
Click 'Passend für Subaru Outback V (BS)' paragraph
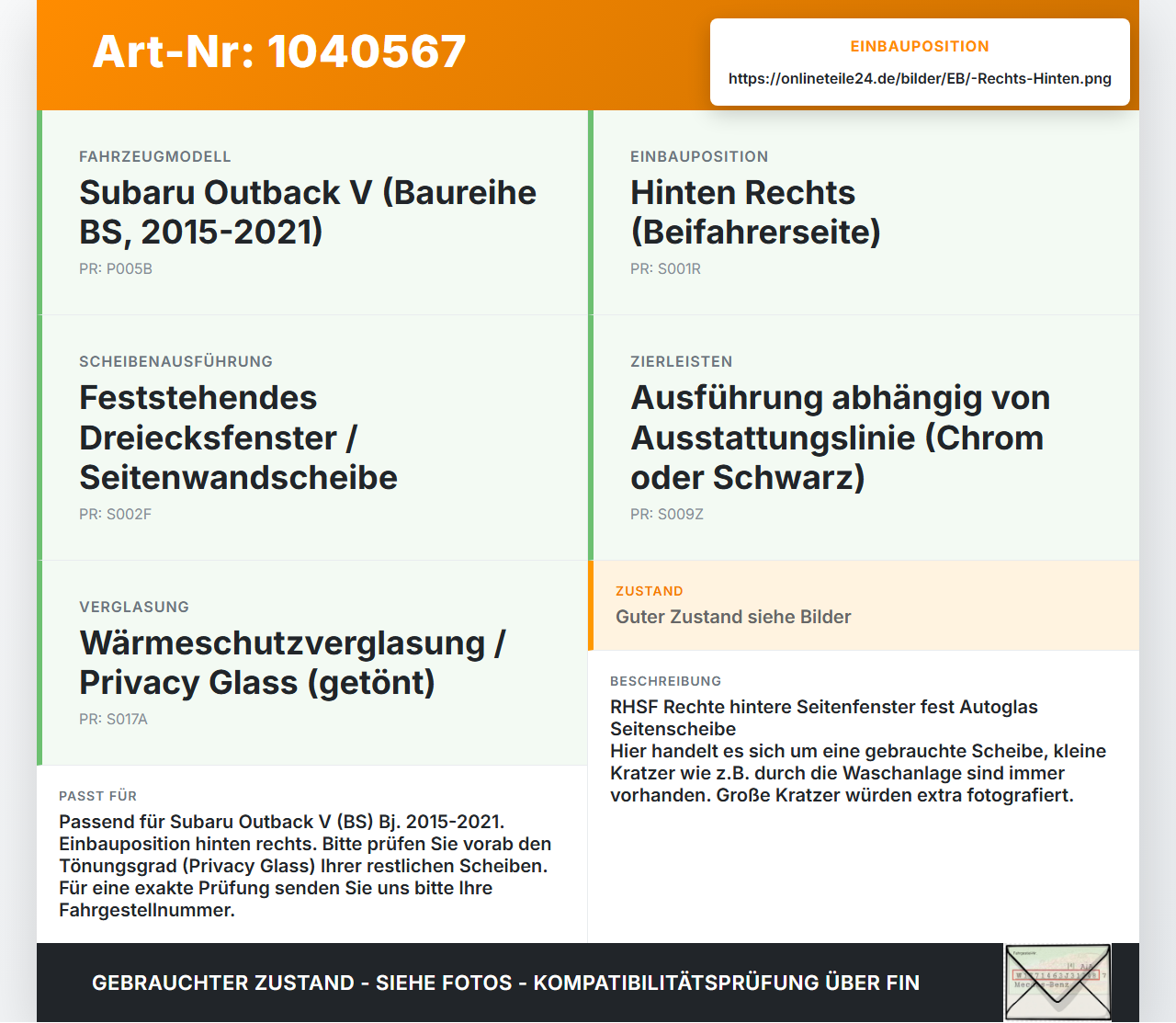[305, 866]
